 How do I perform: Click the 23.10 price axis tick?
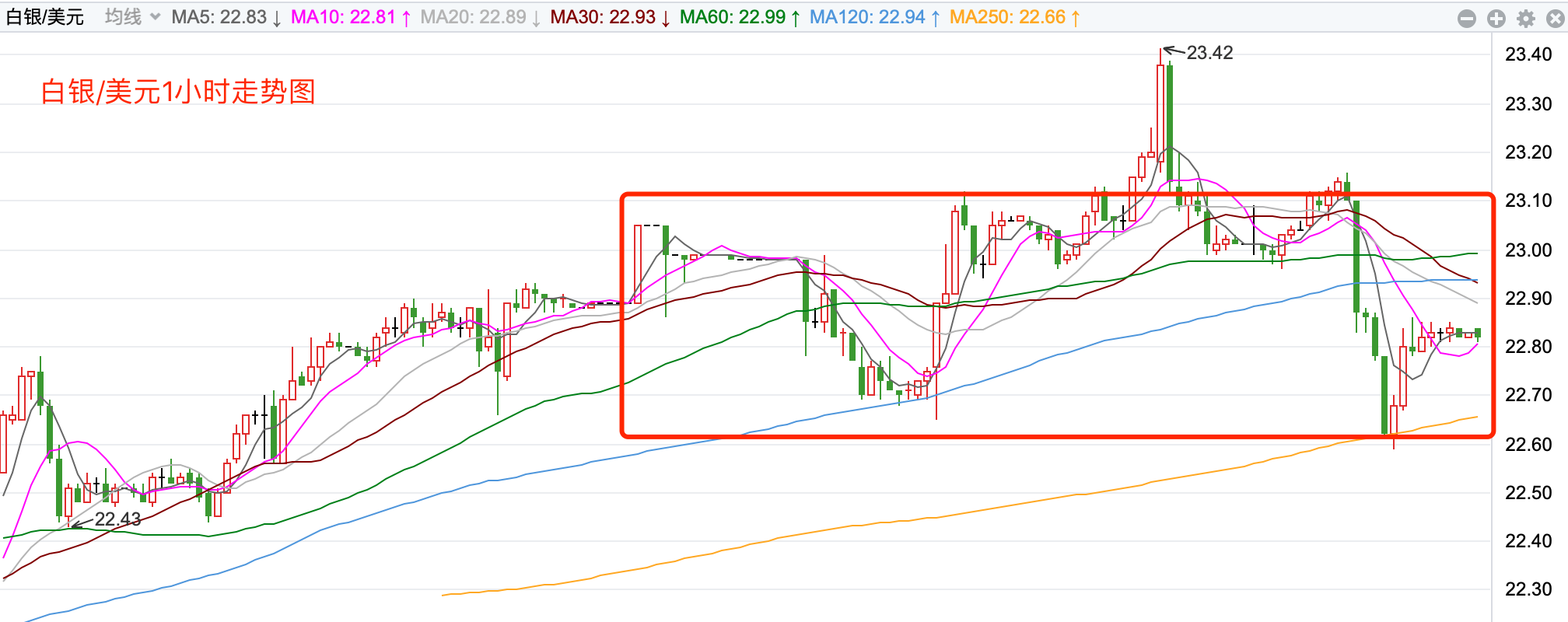coord(1528,201)
